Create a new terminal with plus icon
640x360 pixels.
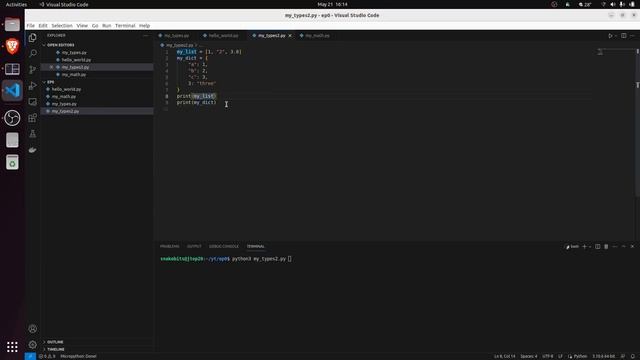[584, 247]
